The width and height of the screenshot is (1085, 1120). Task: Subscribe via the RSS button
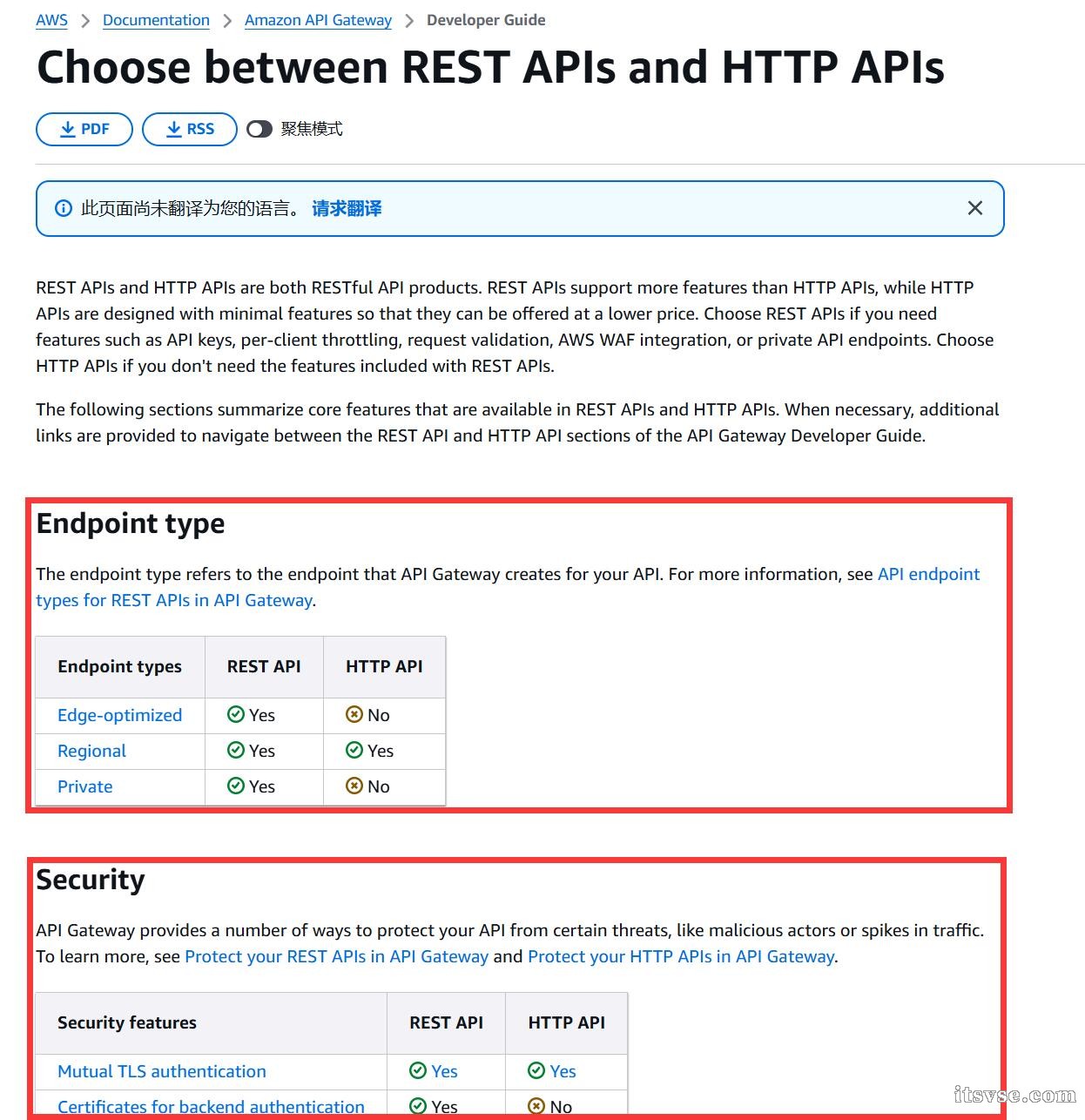pyautogui.click(x=189, y=129)
